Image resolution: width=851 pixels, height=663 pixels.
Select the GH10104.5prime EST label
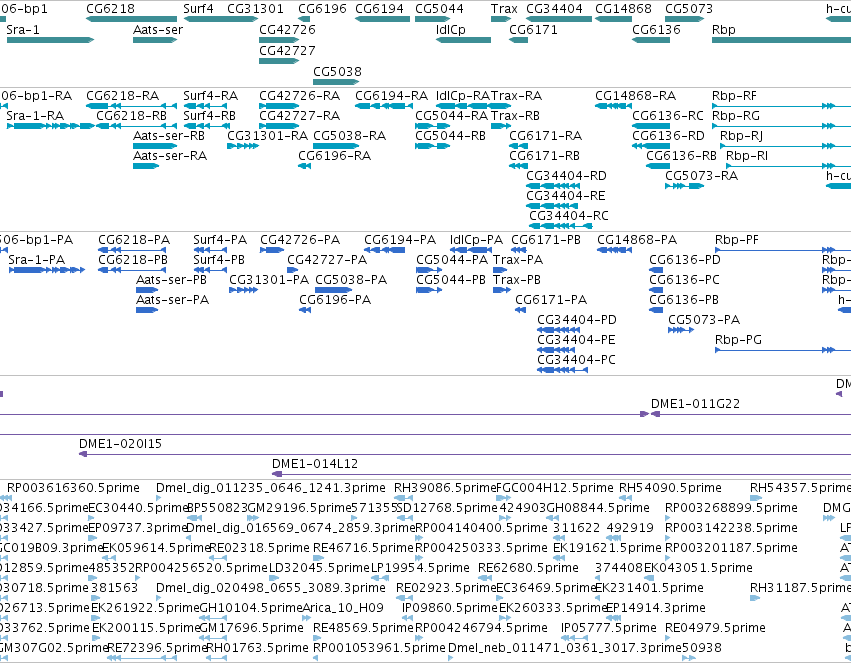251,608
